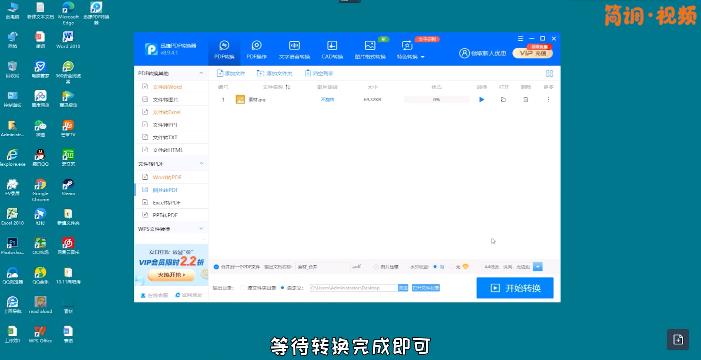Select the custom output location radio button

click(x=283, y=288)
